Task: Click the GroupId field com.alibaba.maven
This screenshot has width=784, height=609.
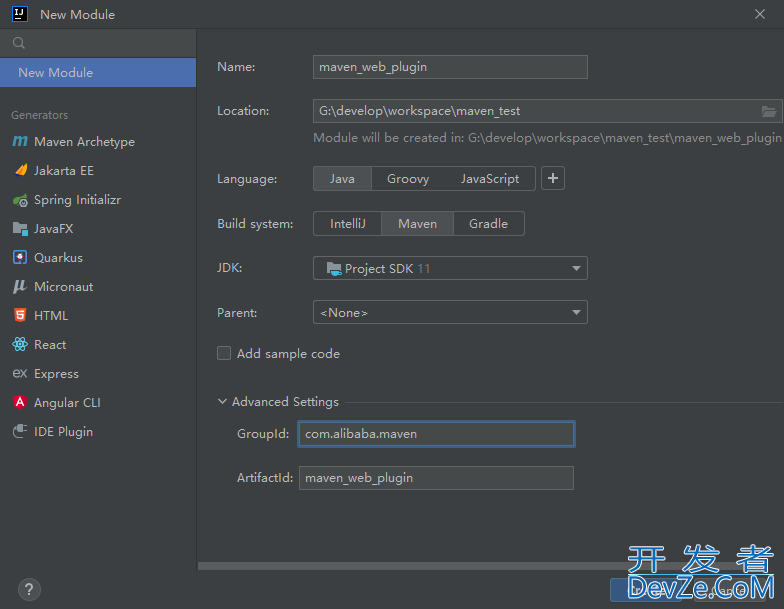Action: point(436,434)
